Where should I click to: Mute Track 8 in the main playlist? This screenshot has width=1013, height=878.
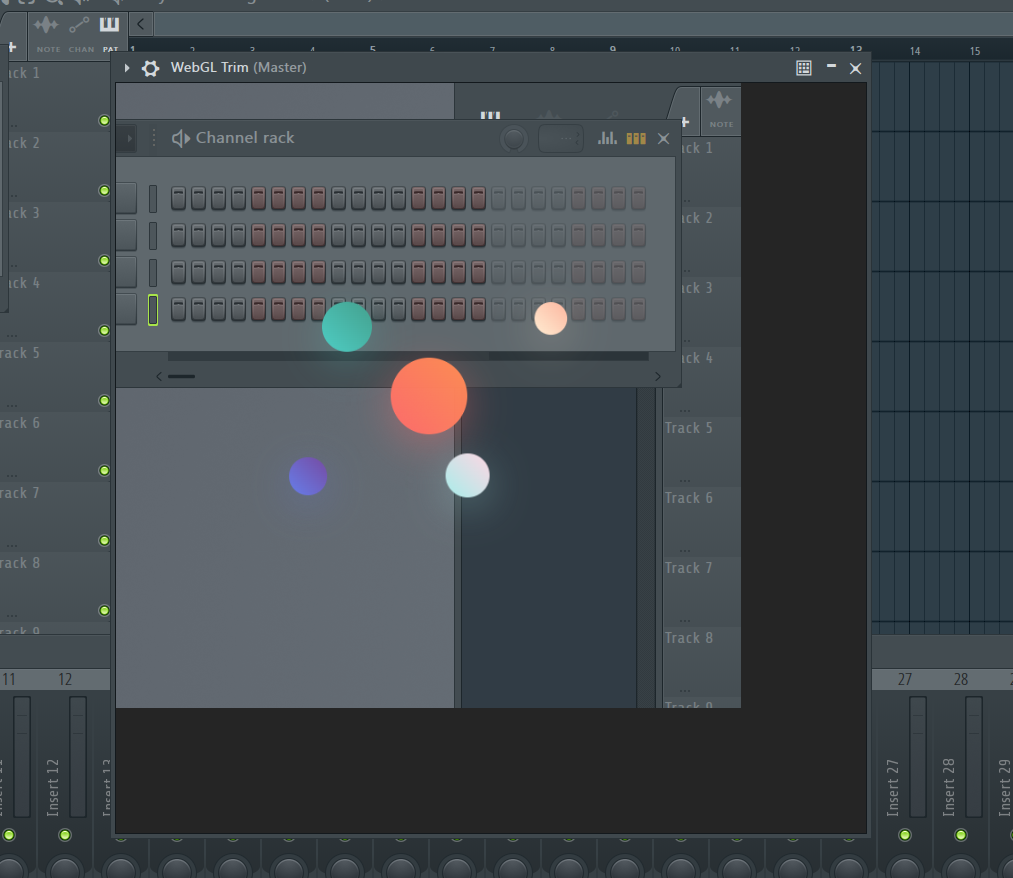point(104,611)
